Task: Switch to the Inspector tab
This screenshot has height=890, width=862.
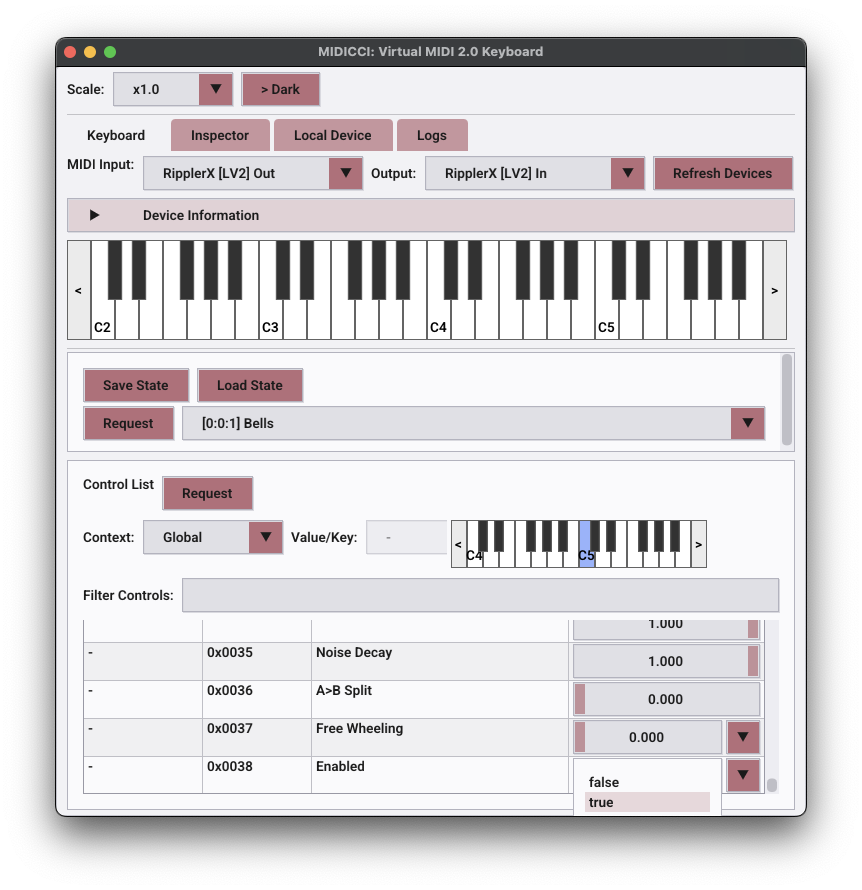Action: (219, 135)
